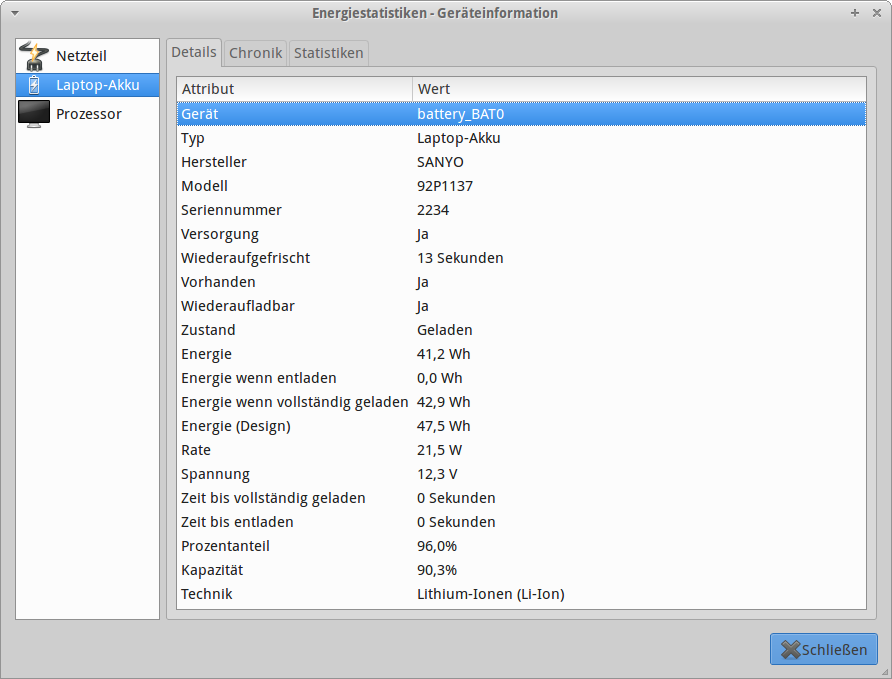Click the Netzteil power adapter icon

(x=34, y=56)
